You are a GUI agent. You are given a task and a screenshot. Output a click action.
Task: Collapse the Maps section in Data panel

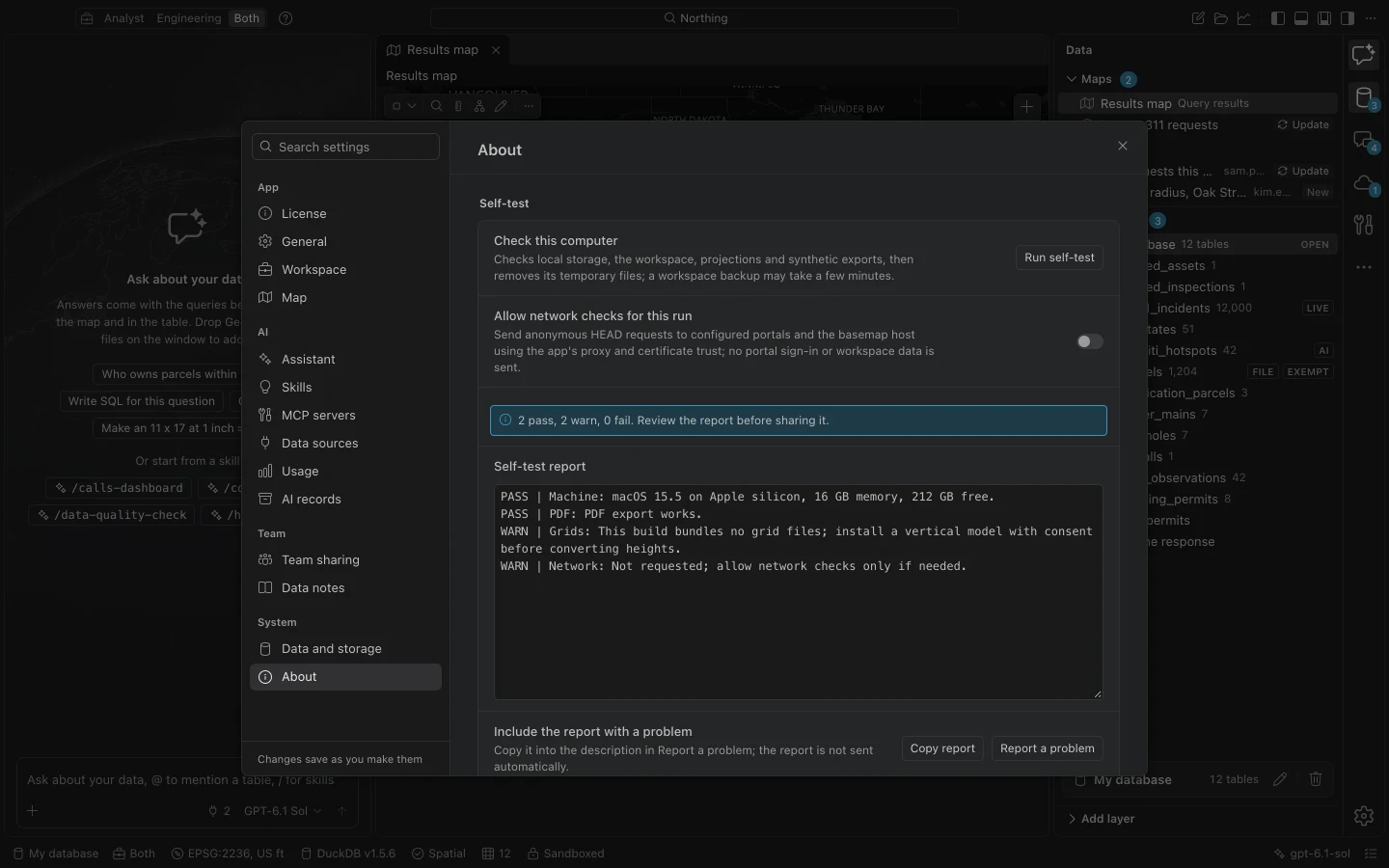coord(1072,79)
